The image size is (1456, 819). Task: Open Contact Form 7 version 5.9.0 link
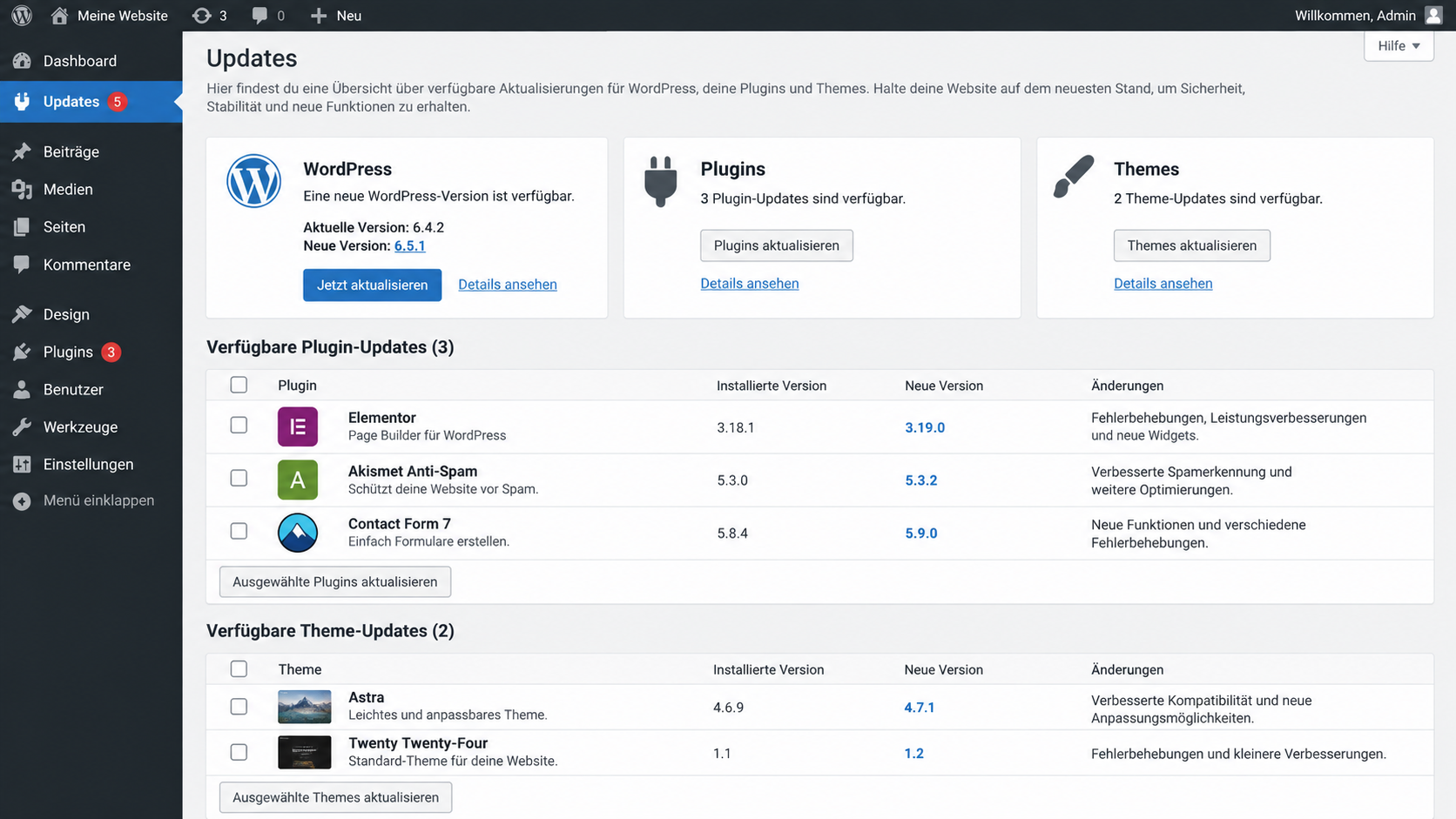point(921,534)
